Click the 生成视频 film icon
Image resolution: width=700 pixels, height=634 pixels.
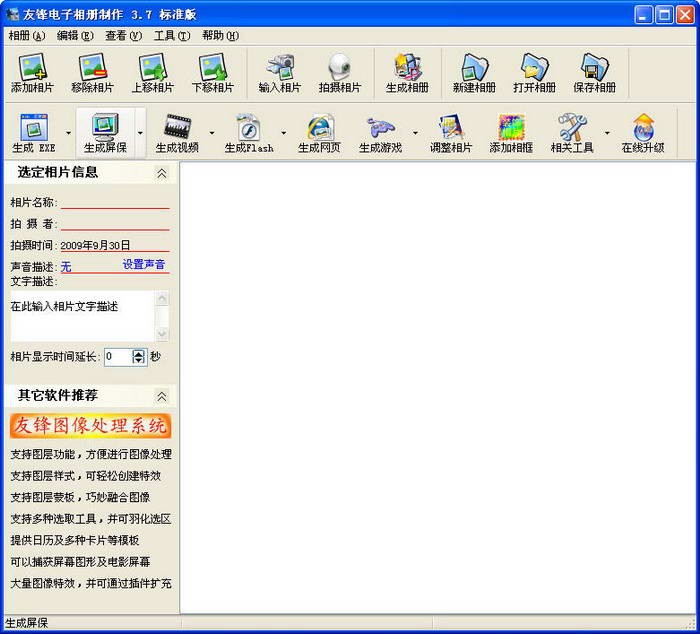pyautogui.click(x=177, y=133)
